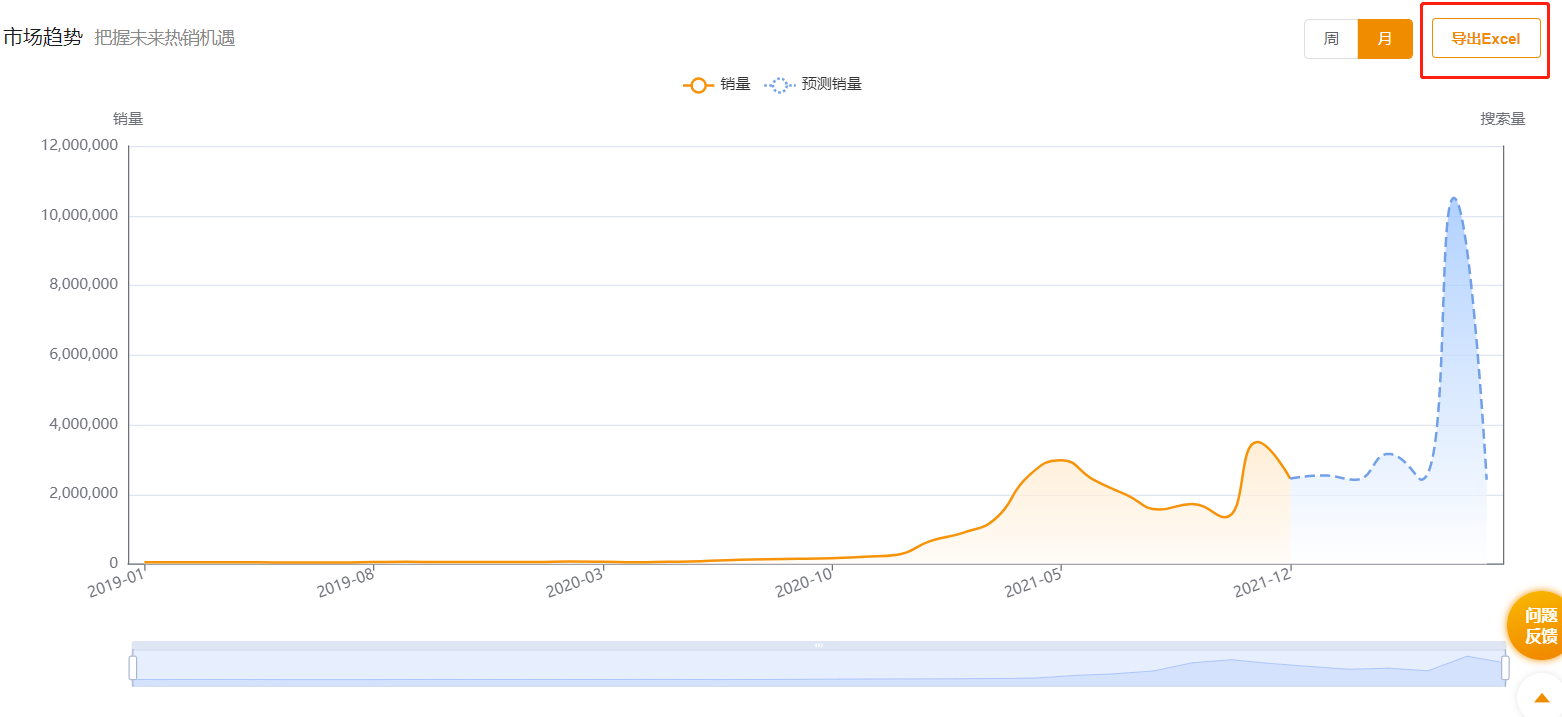Viewport: 1562px width, 717px height.
Task: Click the 市场趋势 section title
Action: [x=42, y=38]
